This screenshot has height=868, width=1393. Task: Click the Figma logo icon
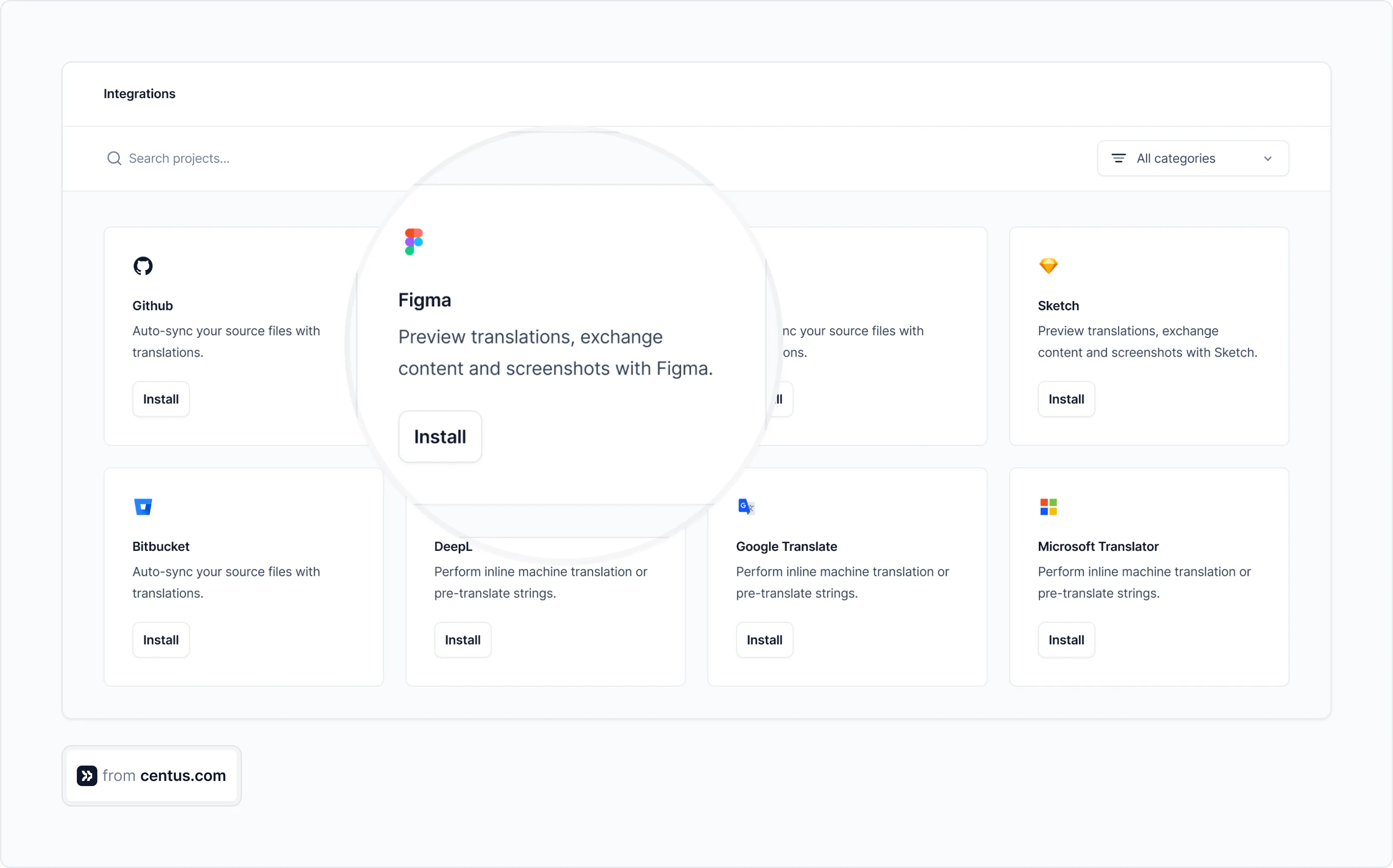414,241
